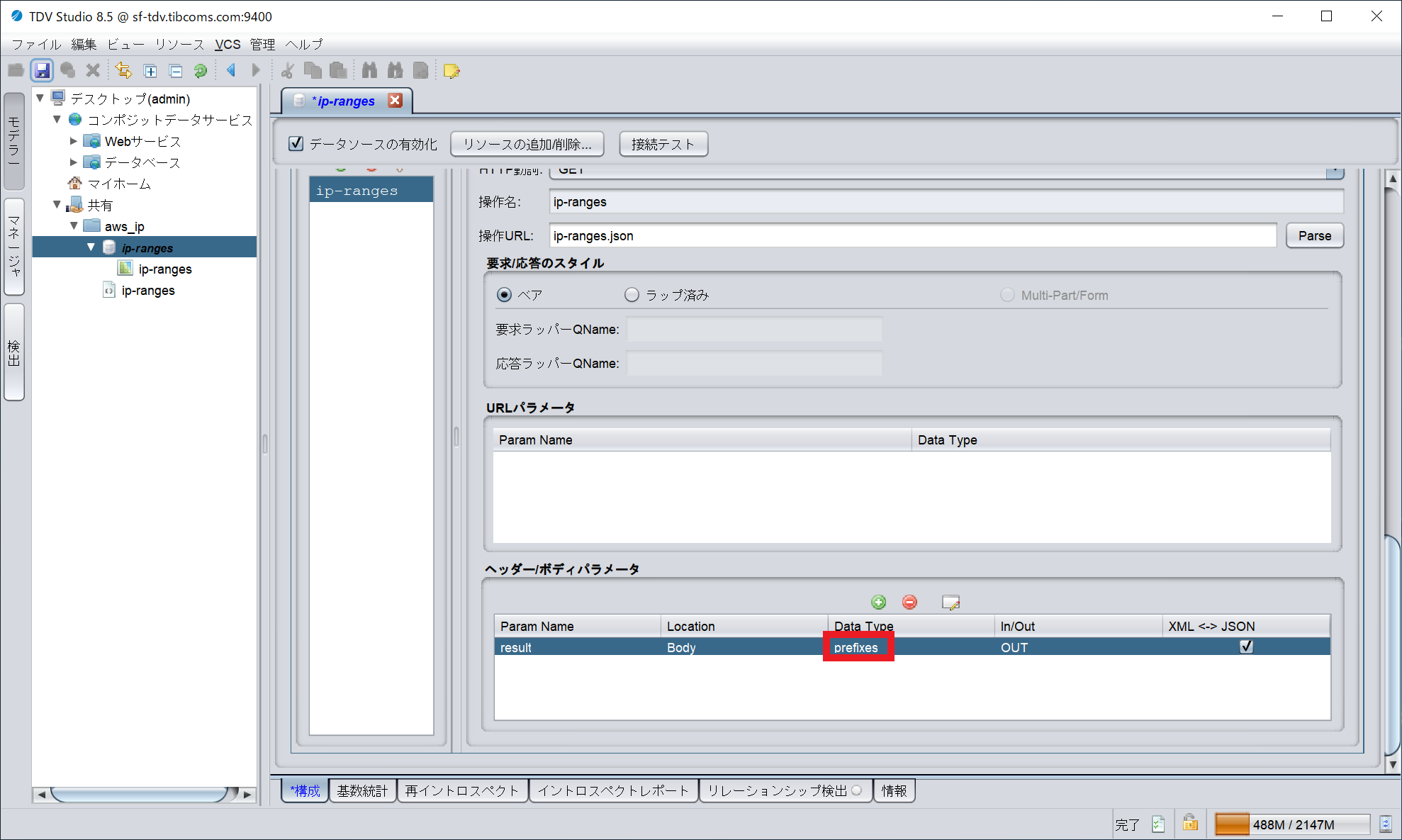Switch to the 再イントロスペクト tab

tap(462, 790)
